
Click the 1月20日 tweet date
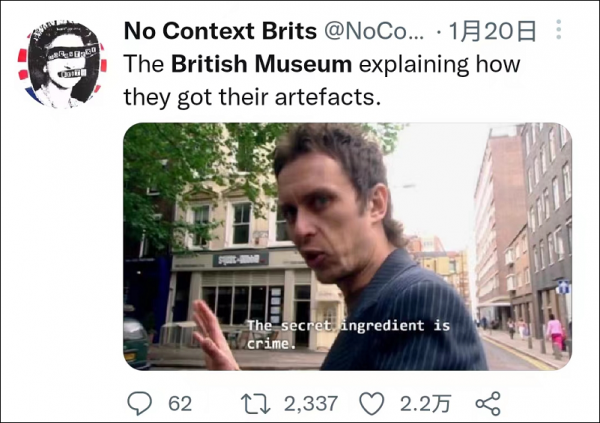point(492,31)
